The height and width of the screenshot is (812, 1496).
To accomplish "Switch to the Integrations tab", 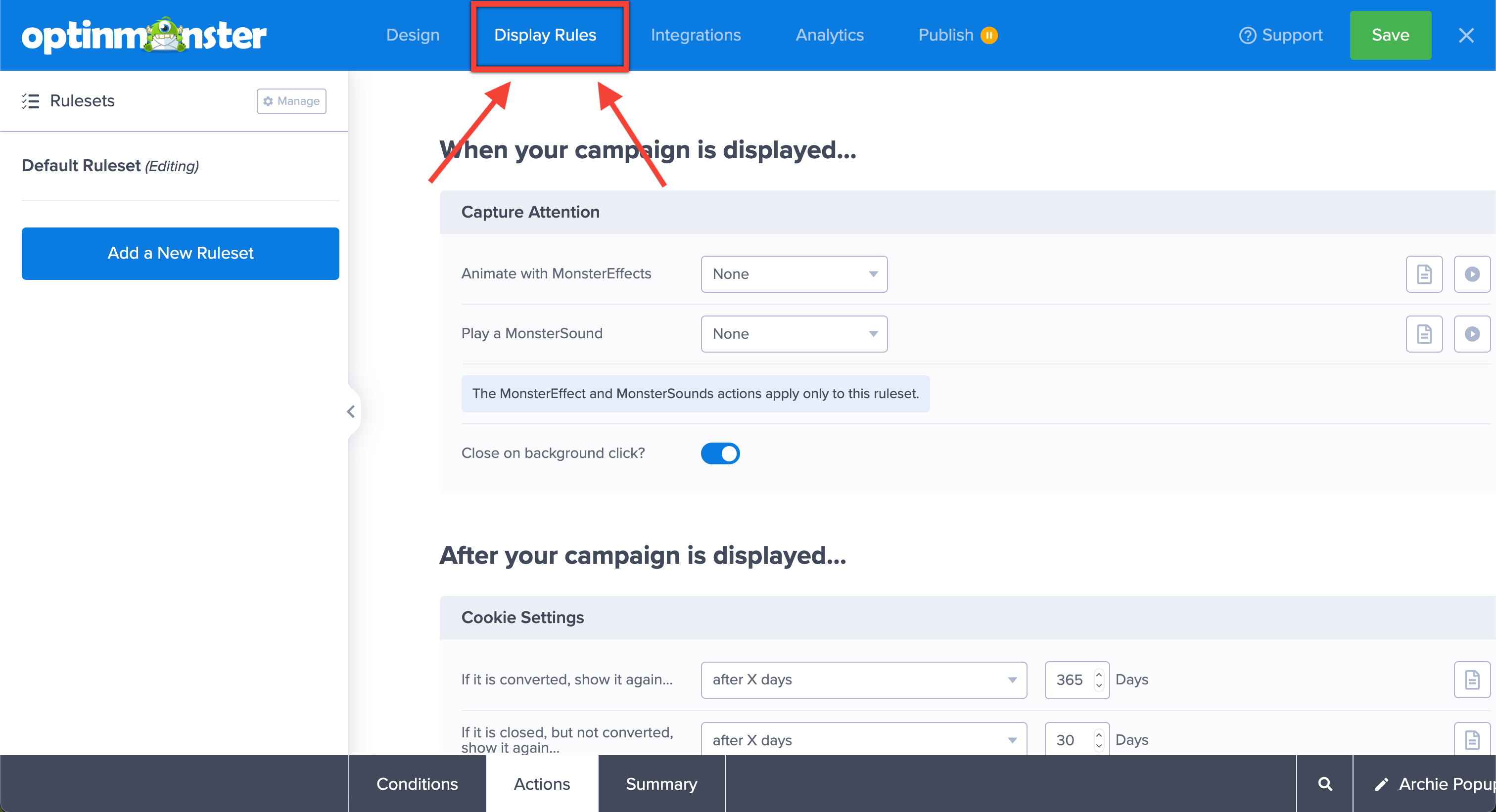I will (x=695, y=36).
